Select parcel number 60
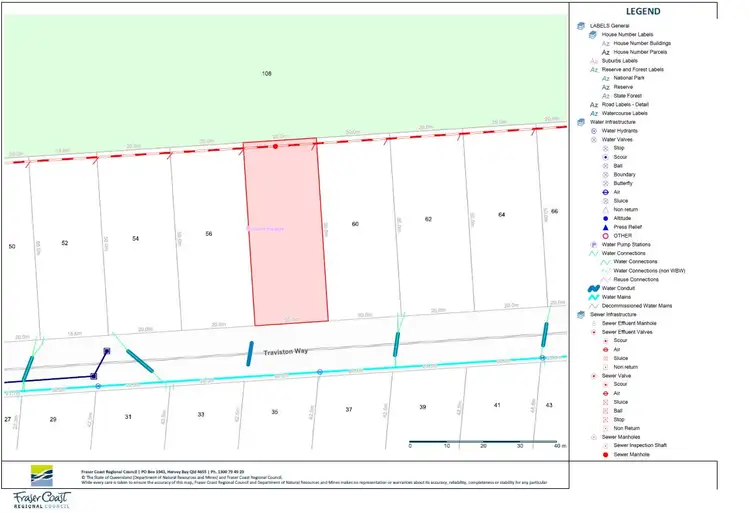 355,224
